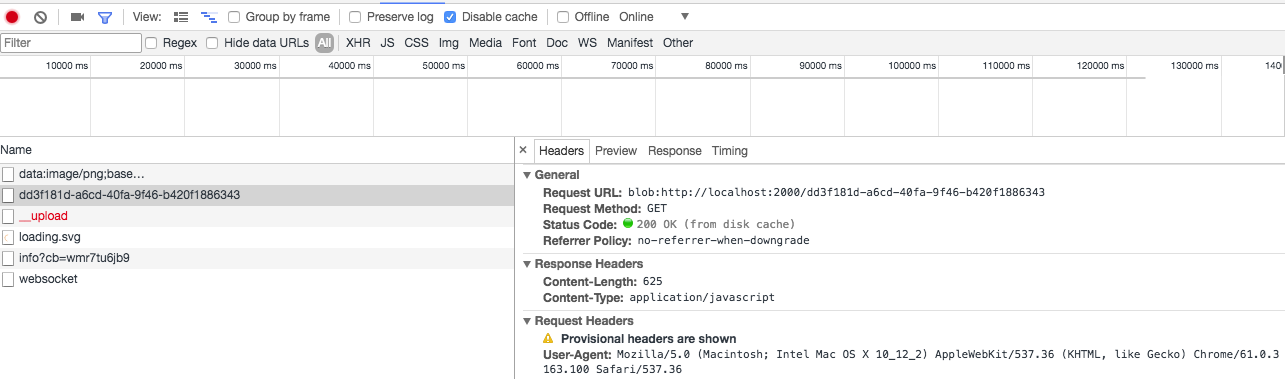
Task: Click file icon of websocket row
Action: click(x=8, y=279)
